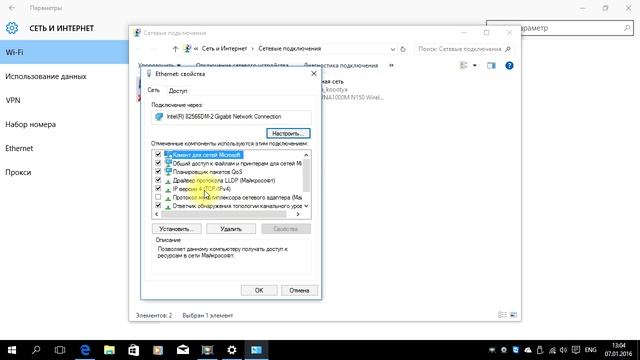Show hidden toolbar commands chevron
This screenshot has width=640, height=360.
click(391, 66)
